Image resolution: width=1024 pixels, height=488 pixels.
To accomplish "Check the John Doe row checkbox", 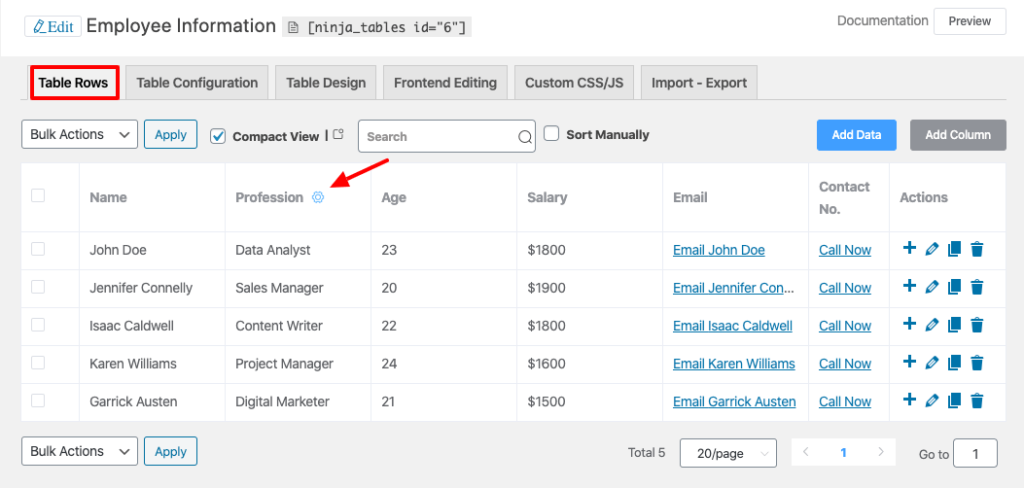I will [38, 249].
